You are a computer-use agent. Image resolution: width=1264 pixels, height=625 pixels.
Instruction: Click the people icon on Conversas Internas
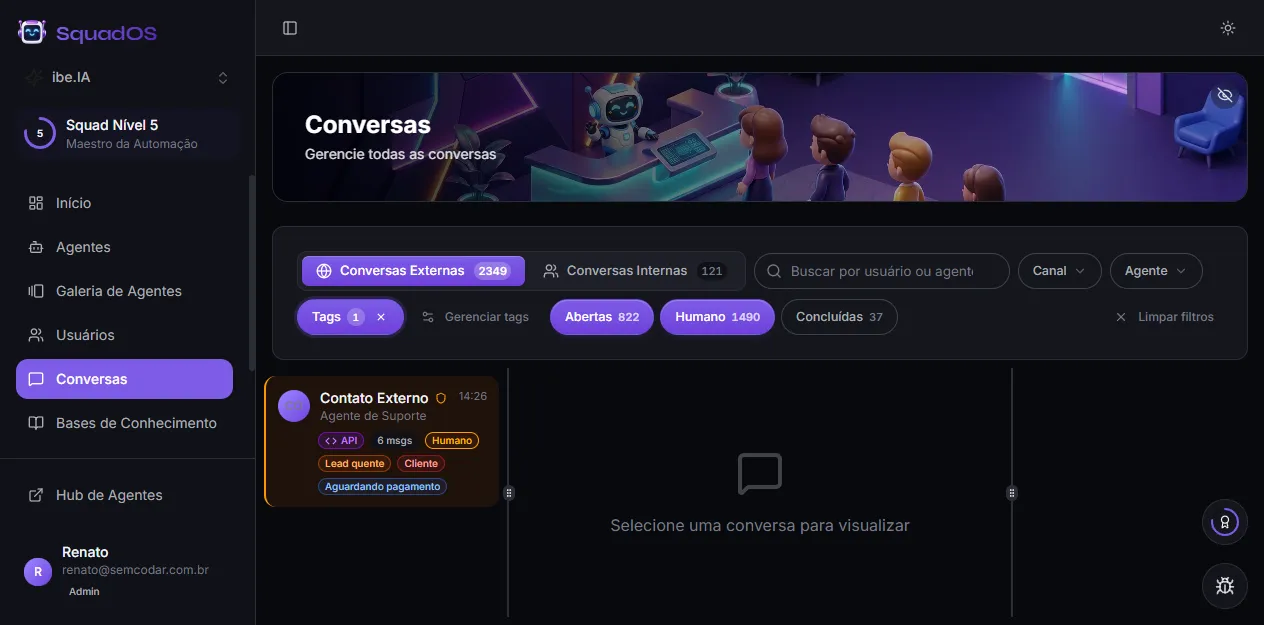tap(551, 271)
